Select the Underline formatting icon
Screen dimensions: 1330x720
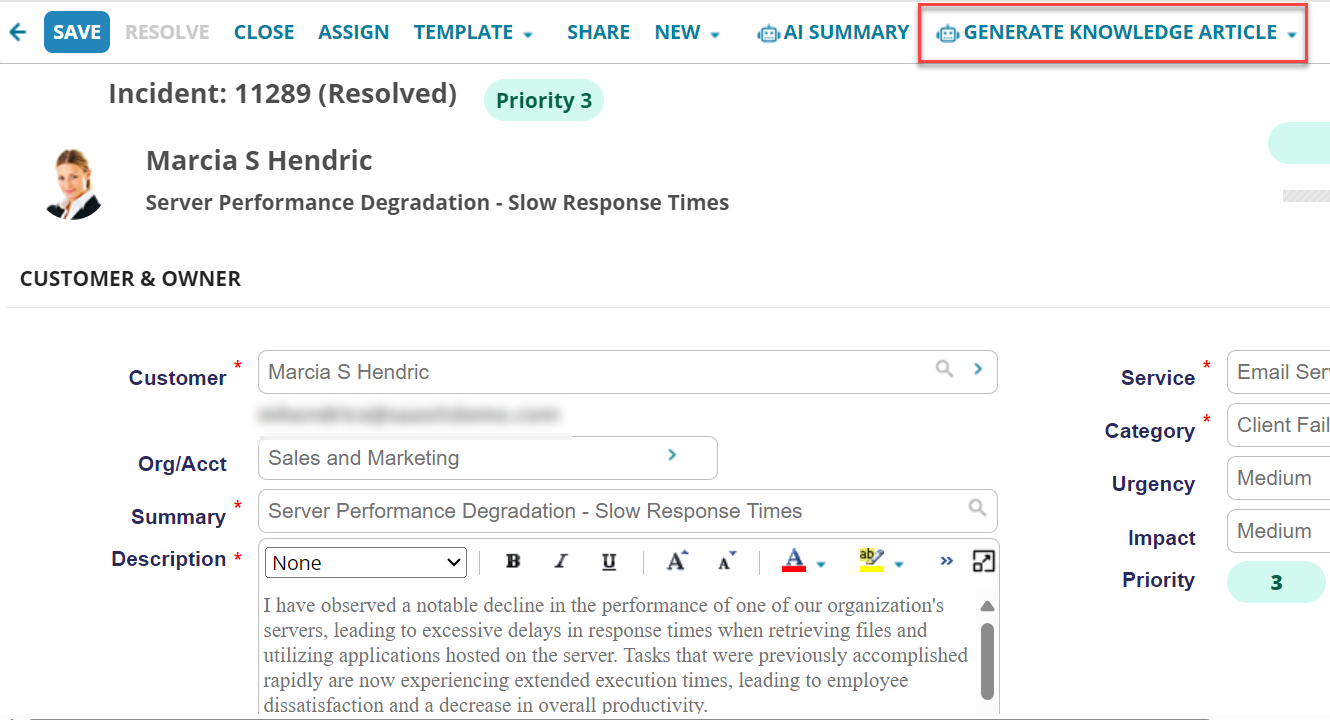[x=609, y=561]
